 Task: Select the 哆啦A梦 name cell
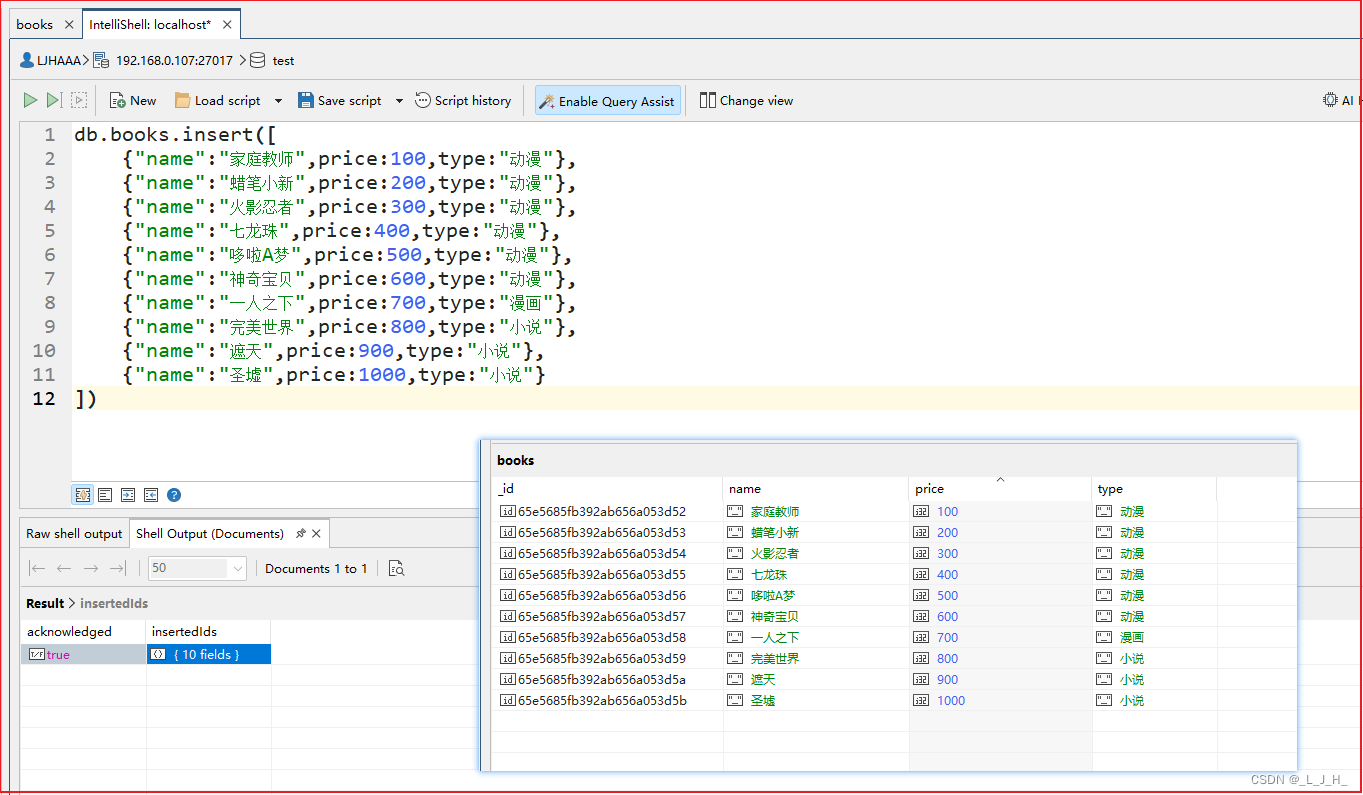pos(816,595)
